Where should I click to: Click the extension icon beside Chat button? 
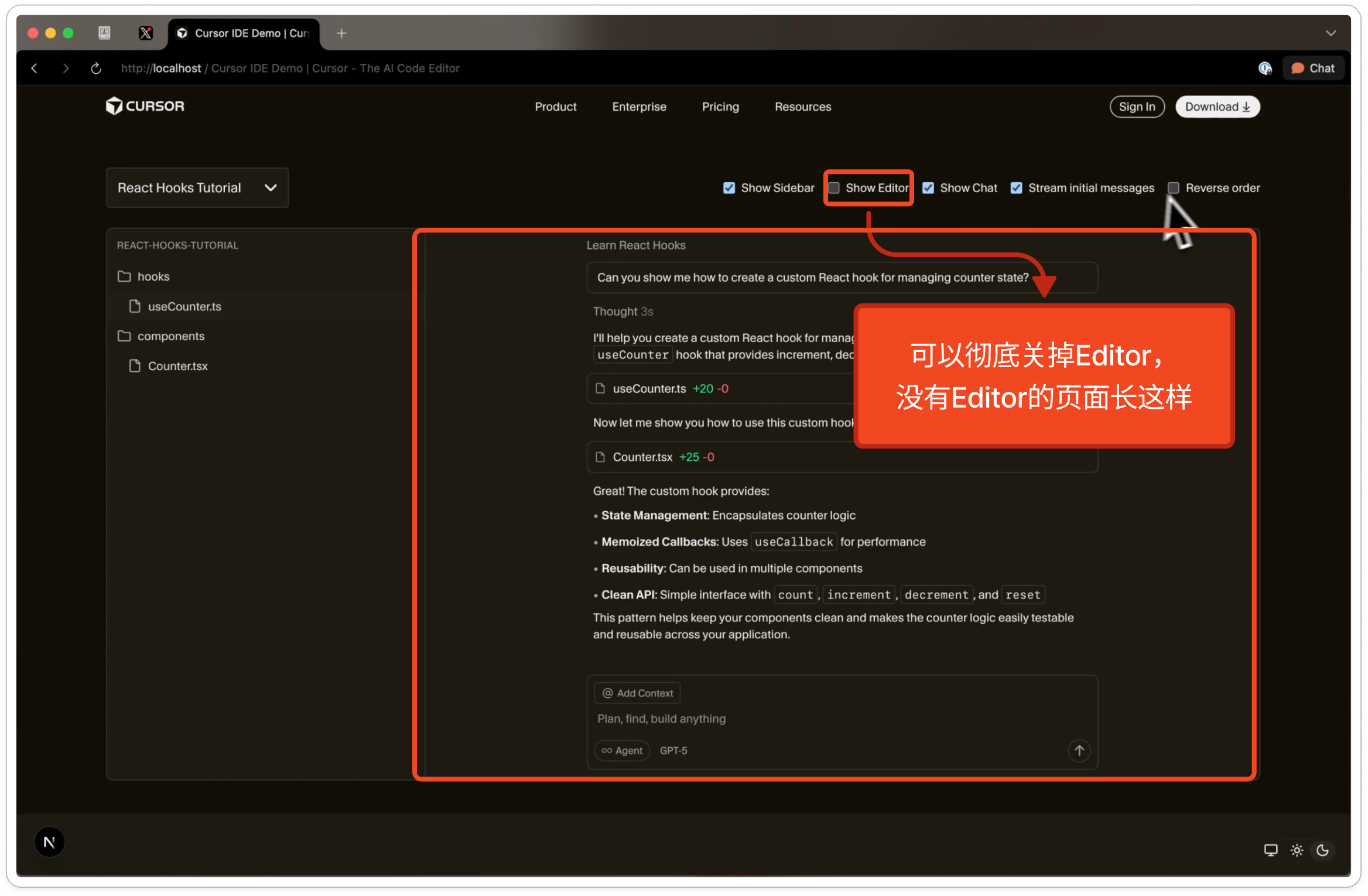(1265, 69)
